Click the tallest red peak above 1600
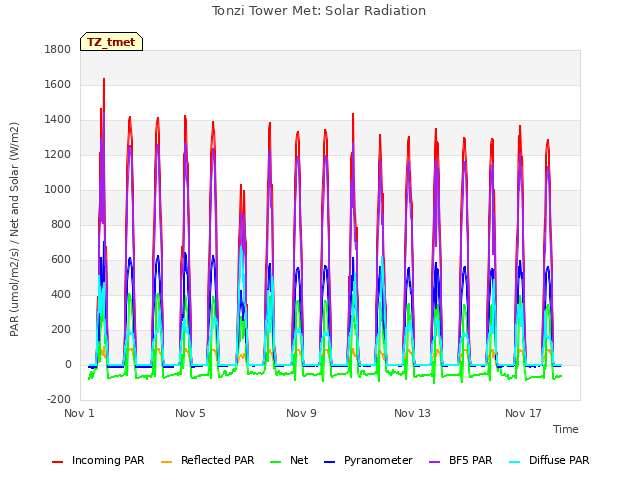640x480 pixels. (x=104, y=80)
